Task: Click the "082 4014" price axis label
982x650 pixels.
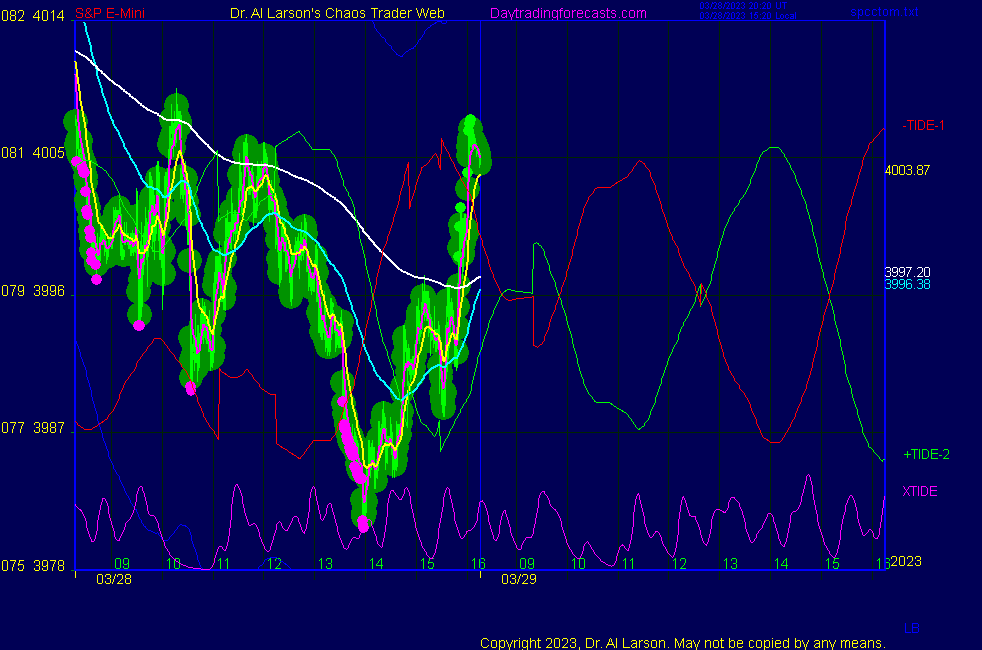Action: tap(33, 16)
